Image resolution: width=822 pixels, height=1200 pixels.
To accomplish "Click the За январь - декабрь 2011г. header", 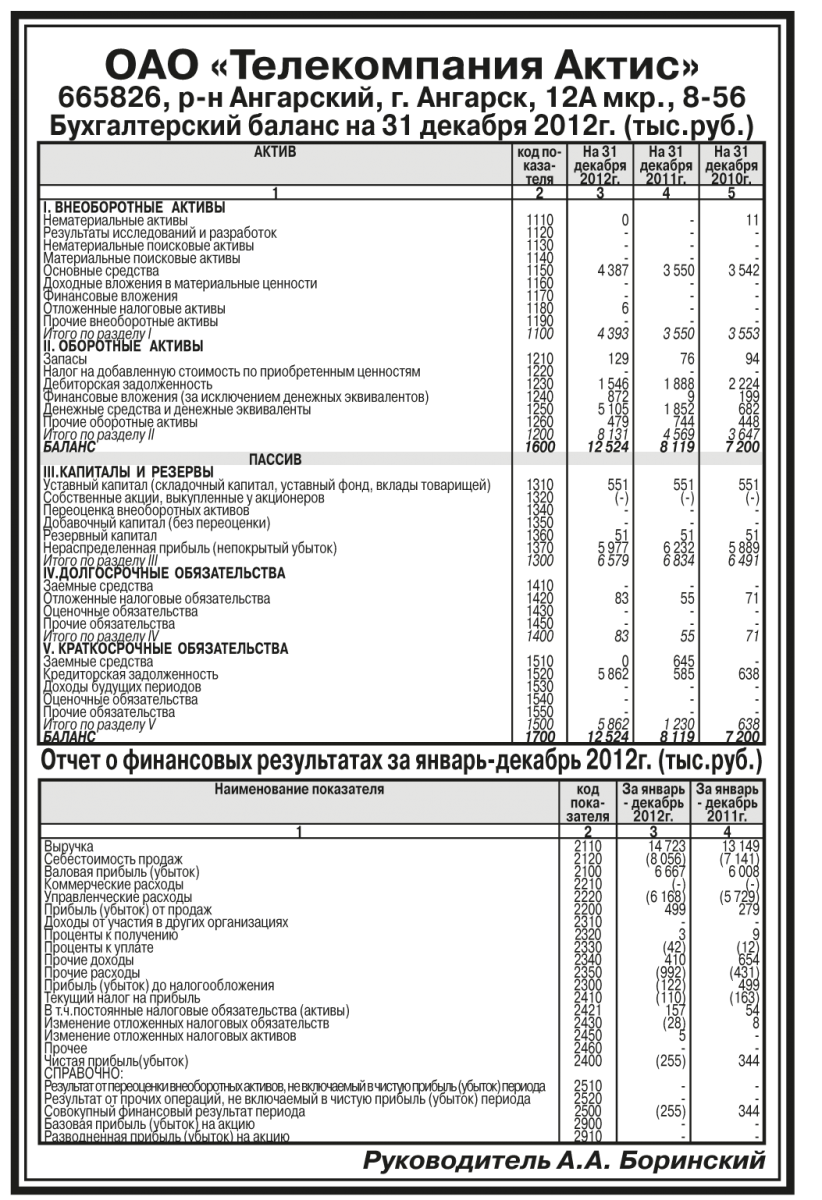I will [730, 803].
